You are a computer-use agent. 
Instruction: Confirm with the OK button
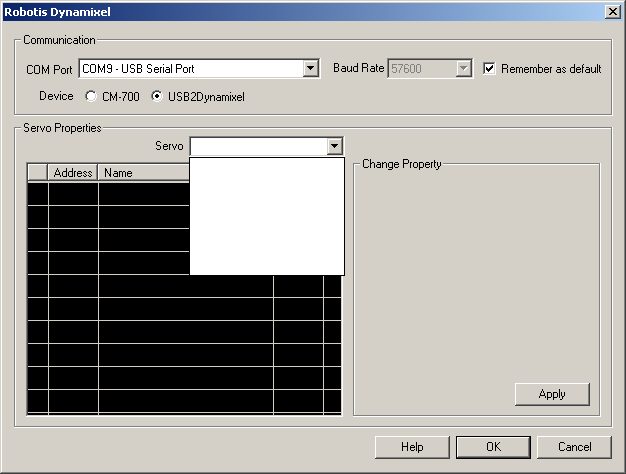(493, 447)
